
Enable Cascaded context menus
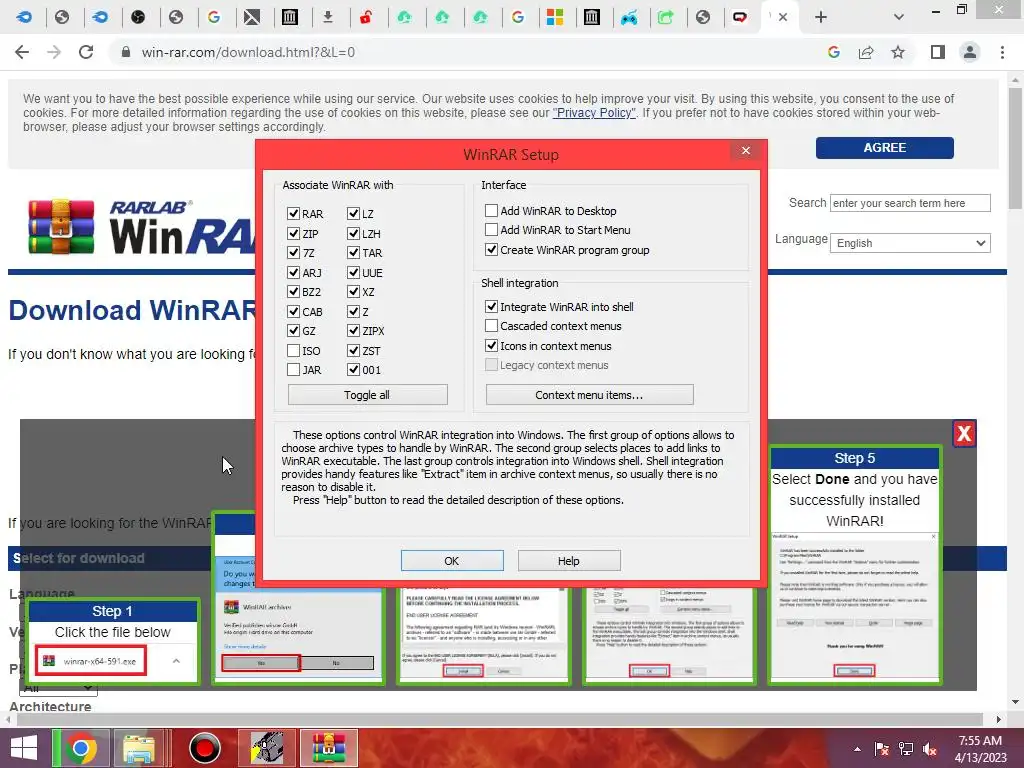491,325
